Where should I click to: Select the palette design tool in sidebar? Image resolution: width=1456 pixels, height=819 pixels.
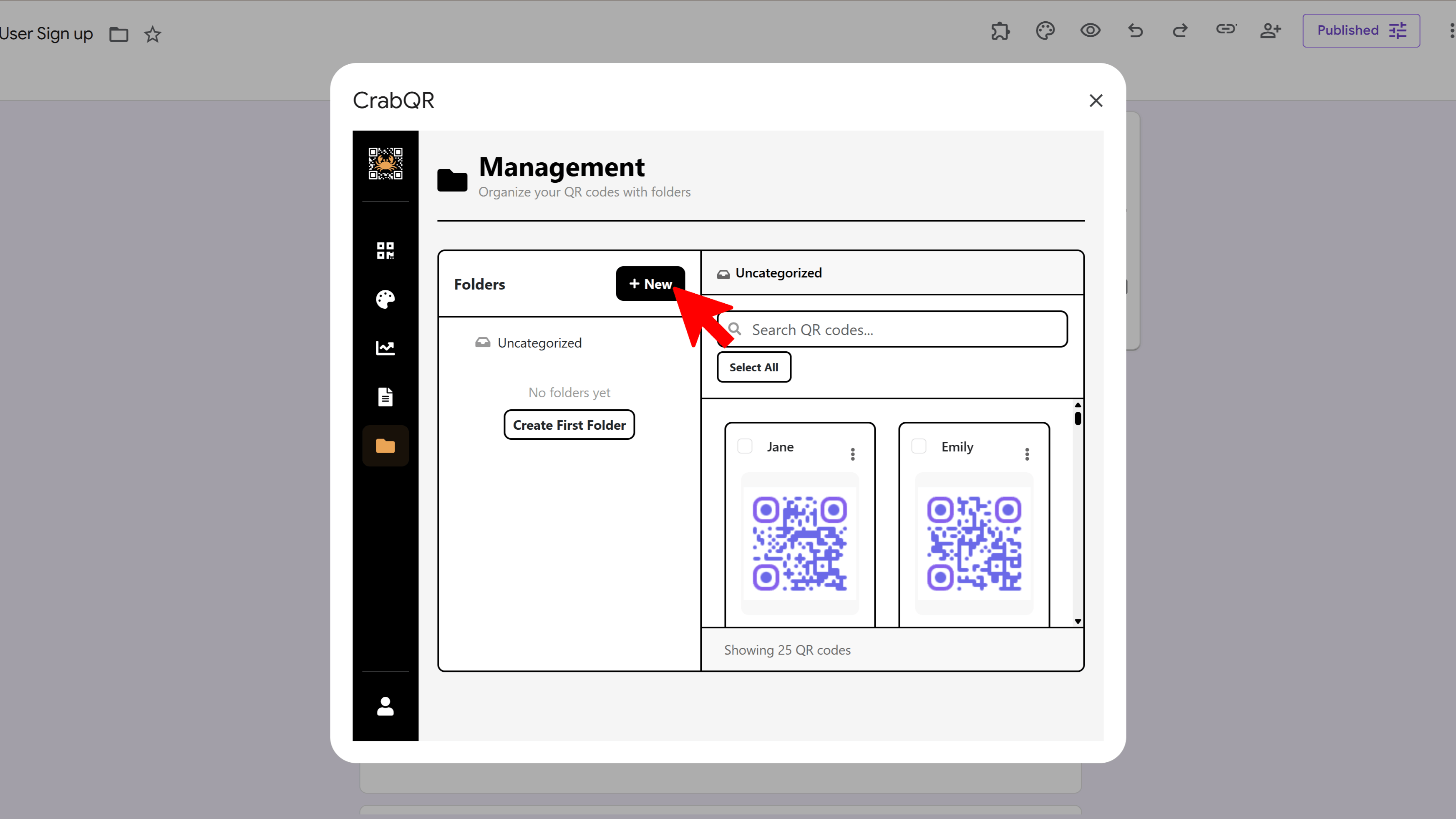pos(385,299)
